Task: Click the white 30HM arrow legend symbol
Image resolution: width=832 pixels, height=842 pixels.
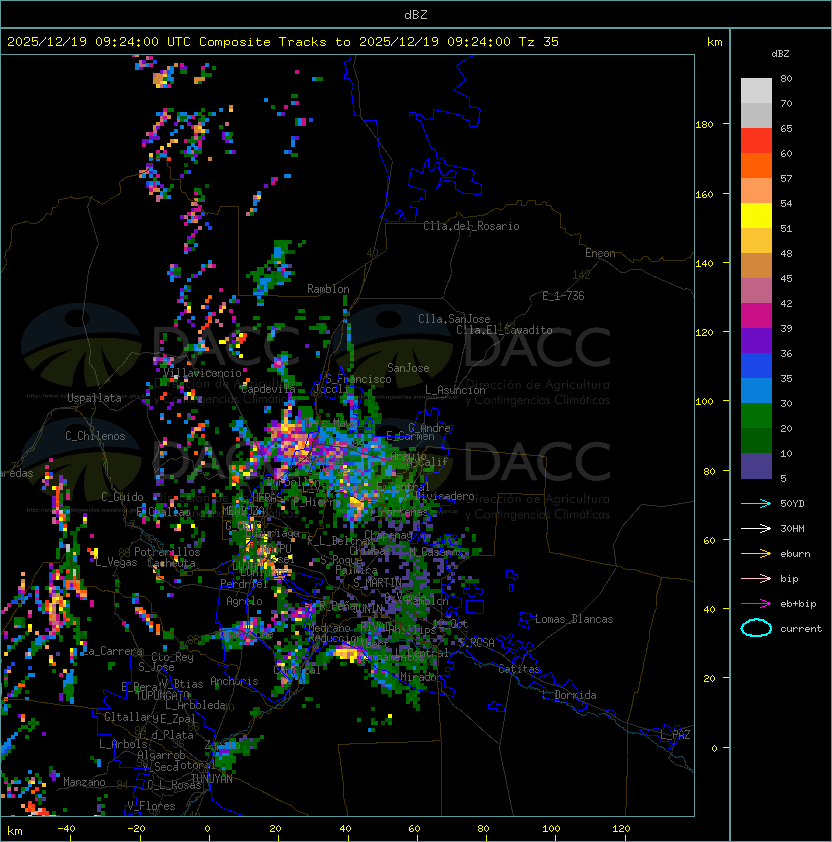Action: (x=756, y=528)
